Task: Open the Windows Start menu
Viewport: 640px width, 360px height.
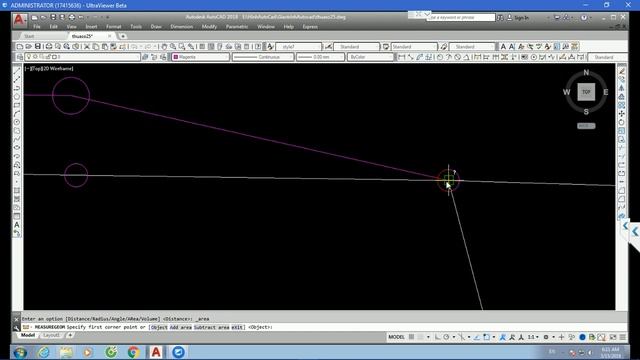Action: click(x=20, y=352)
